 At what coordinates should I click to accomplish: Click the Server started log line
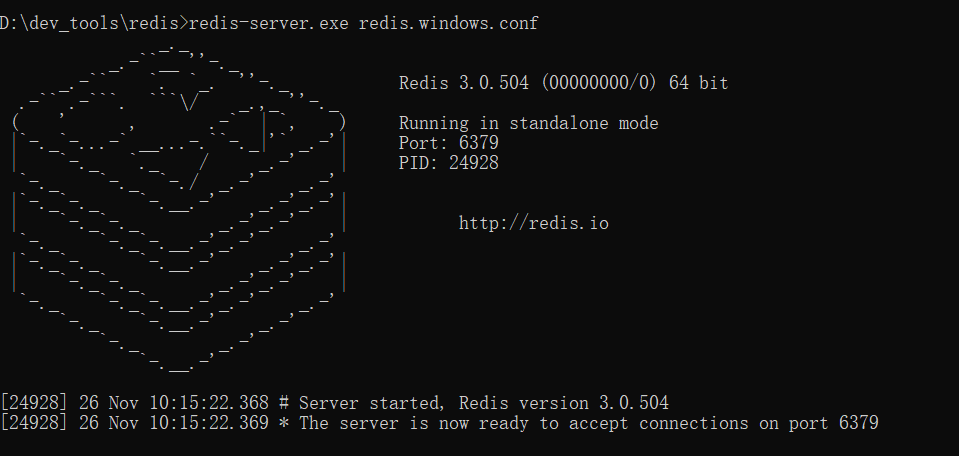click(335, 403)
